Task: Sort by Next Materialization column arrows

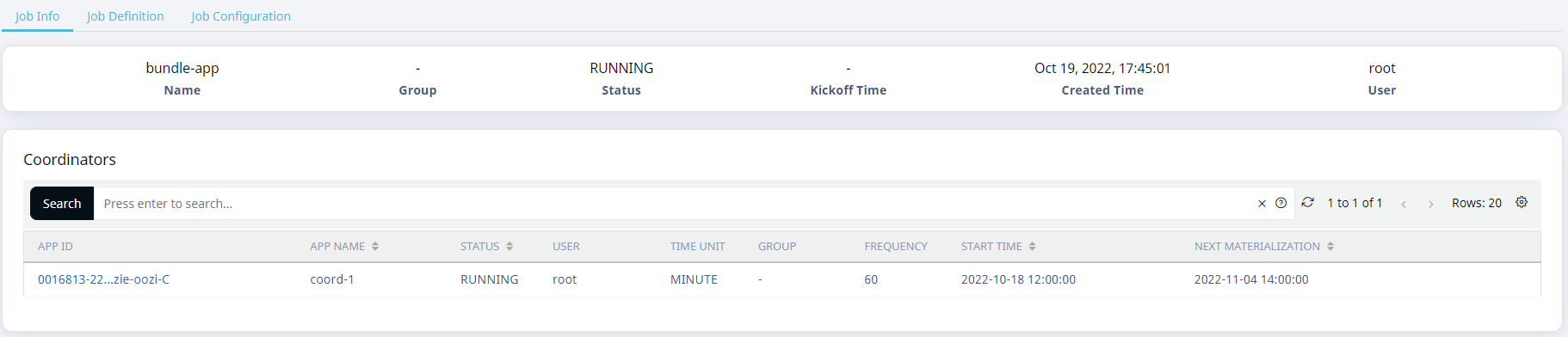Action: 1330,247
